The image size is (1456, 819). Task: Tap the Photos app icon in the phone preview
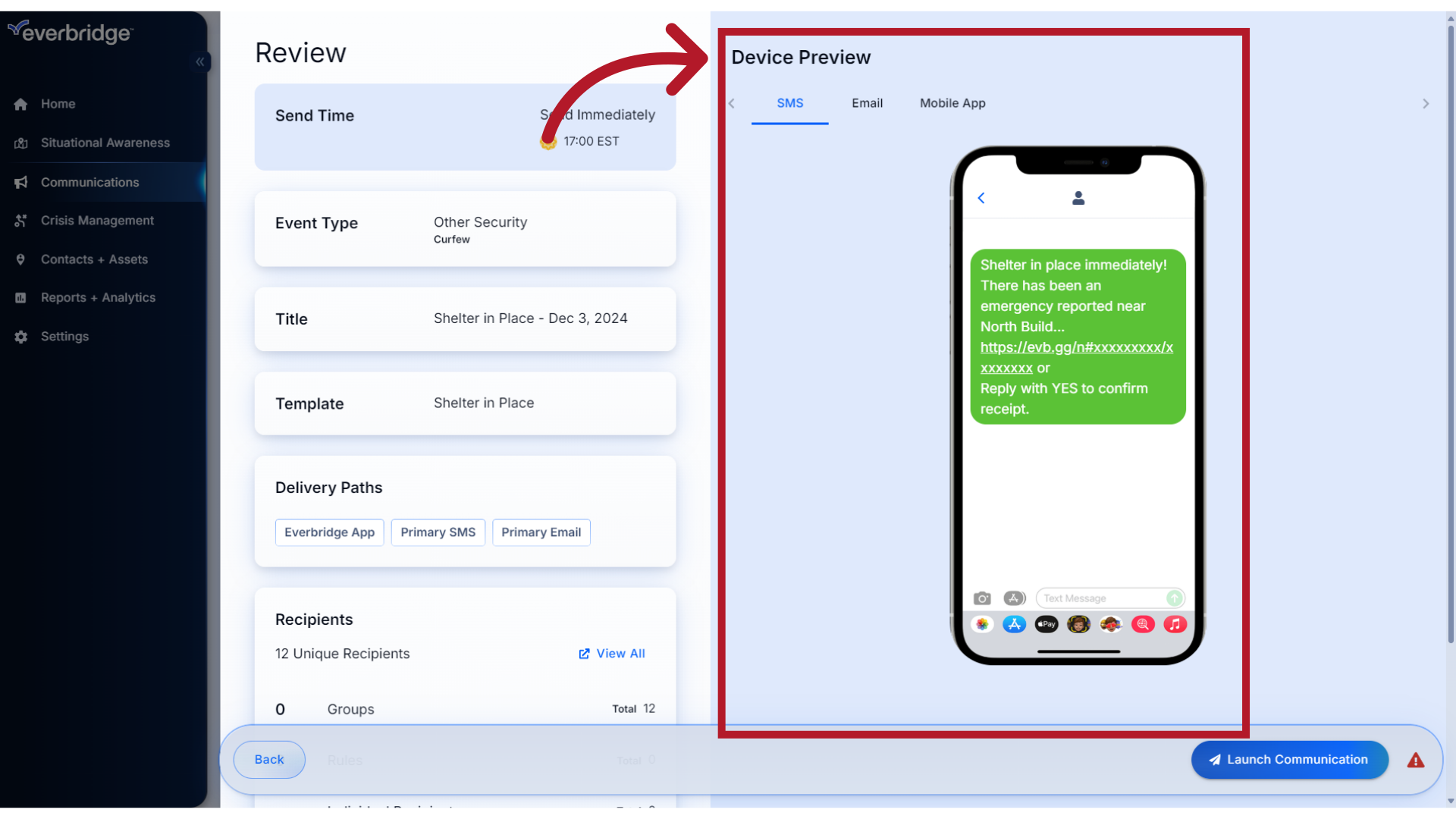point(983,624)
